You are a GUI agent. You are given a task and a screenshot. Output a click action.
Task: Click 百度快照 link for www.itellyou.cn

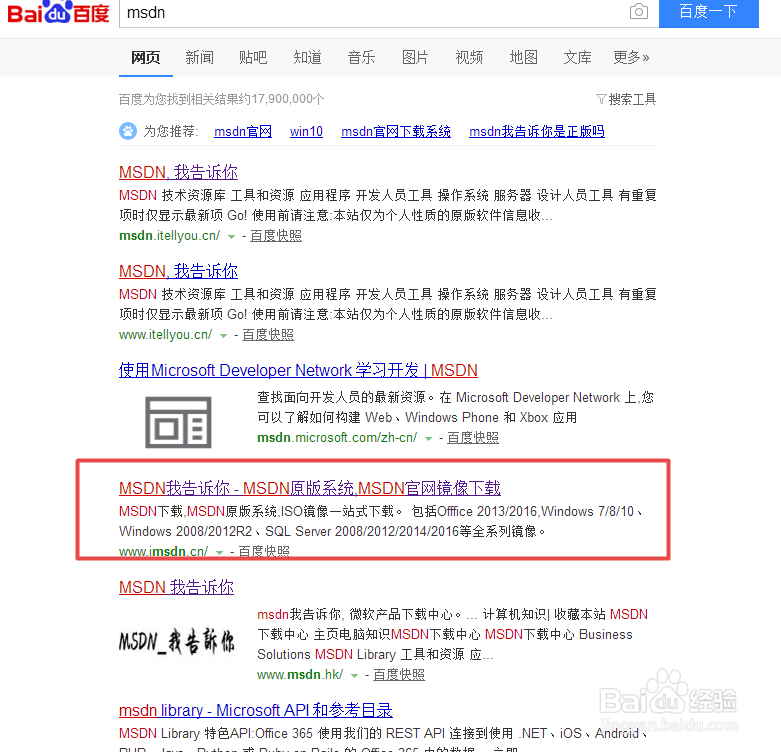pyautogui.click(x=268, y=335)
